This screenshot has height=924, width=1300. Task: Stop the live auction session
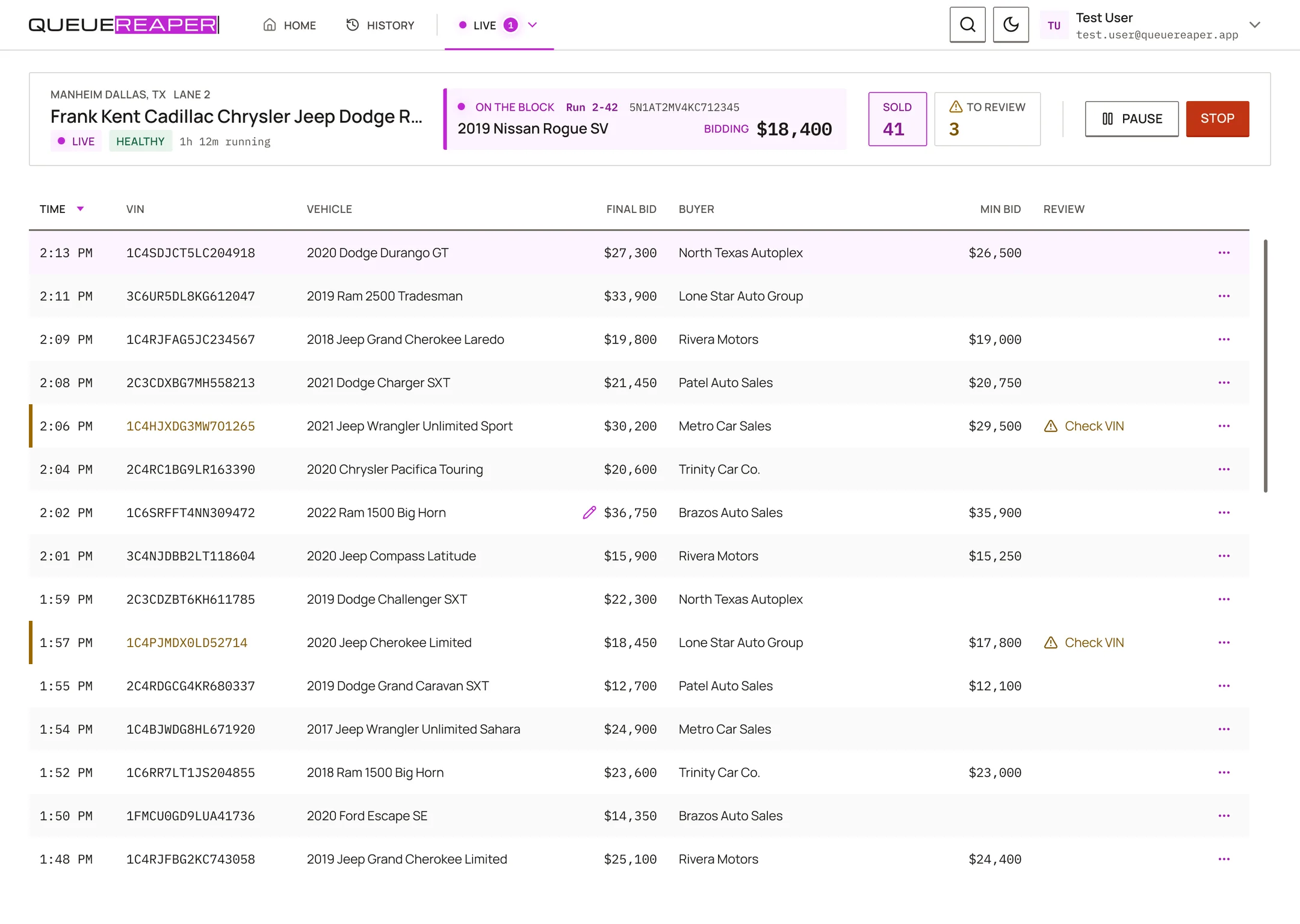pyautogui.click(x=1217, y=119)
